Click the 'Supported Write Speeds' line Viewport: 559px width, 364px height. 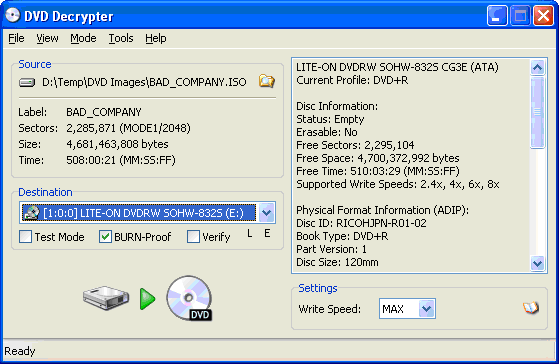click(398, 184)
